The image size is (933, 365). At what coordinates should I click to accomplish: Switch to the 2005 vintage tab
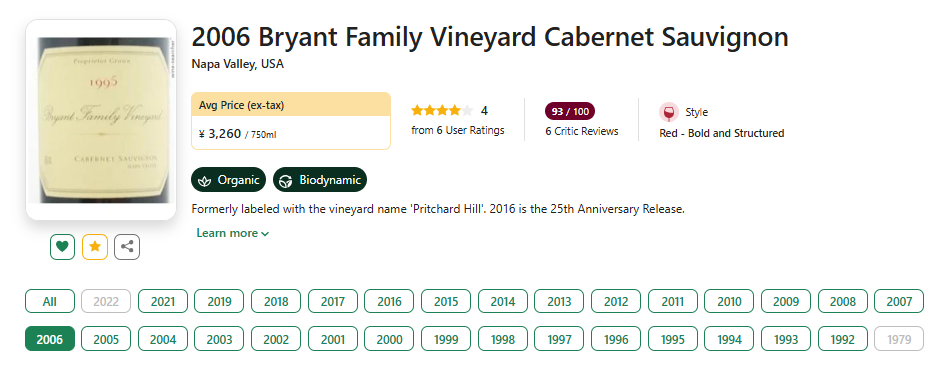tap(107, 339)
